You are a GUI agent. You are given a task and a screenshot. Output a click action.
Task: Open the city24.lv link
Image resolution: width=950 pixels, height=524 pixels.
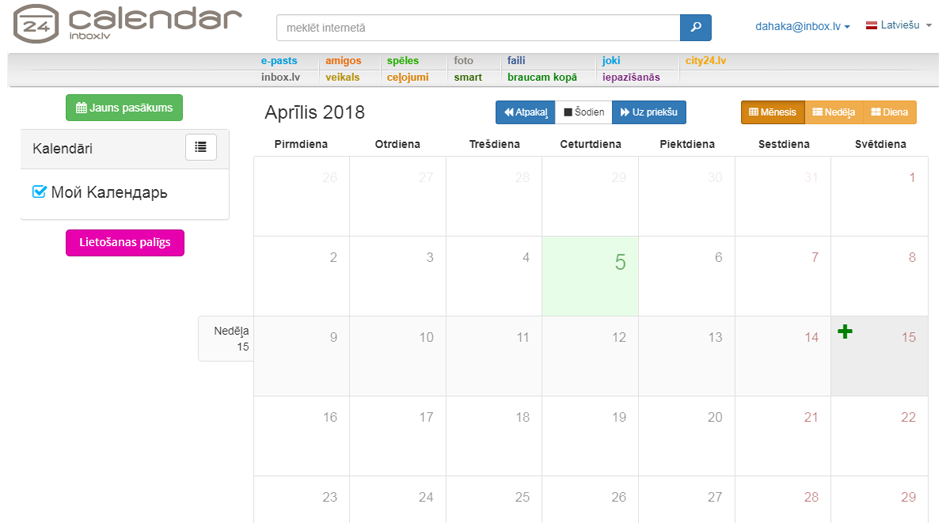click(x=706, y=61)
